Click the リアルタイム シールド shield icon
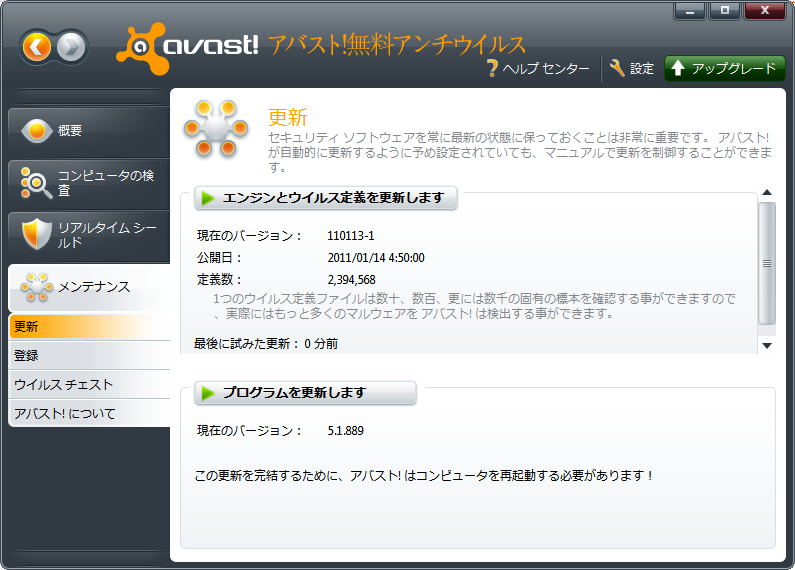Screen dimensions: 795x570 (x=37, y=234)
